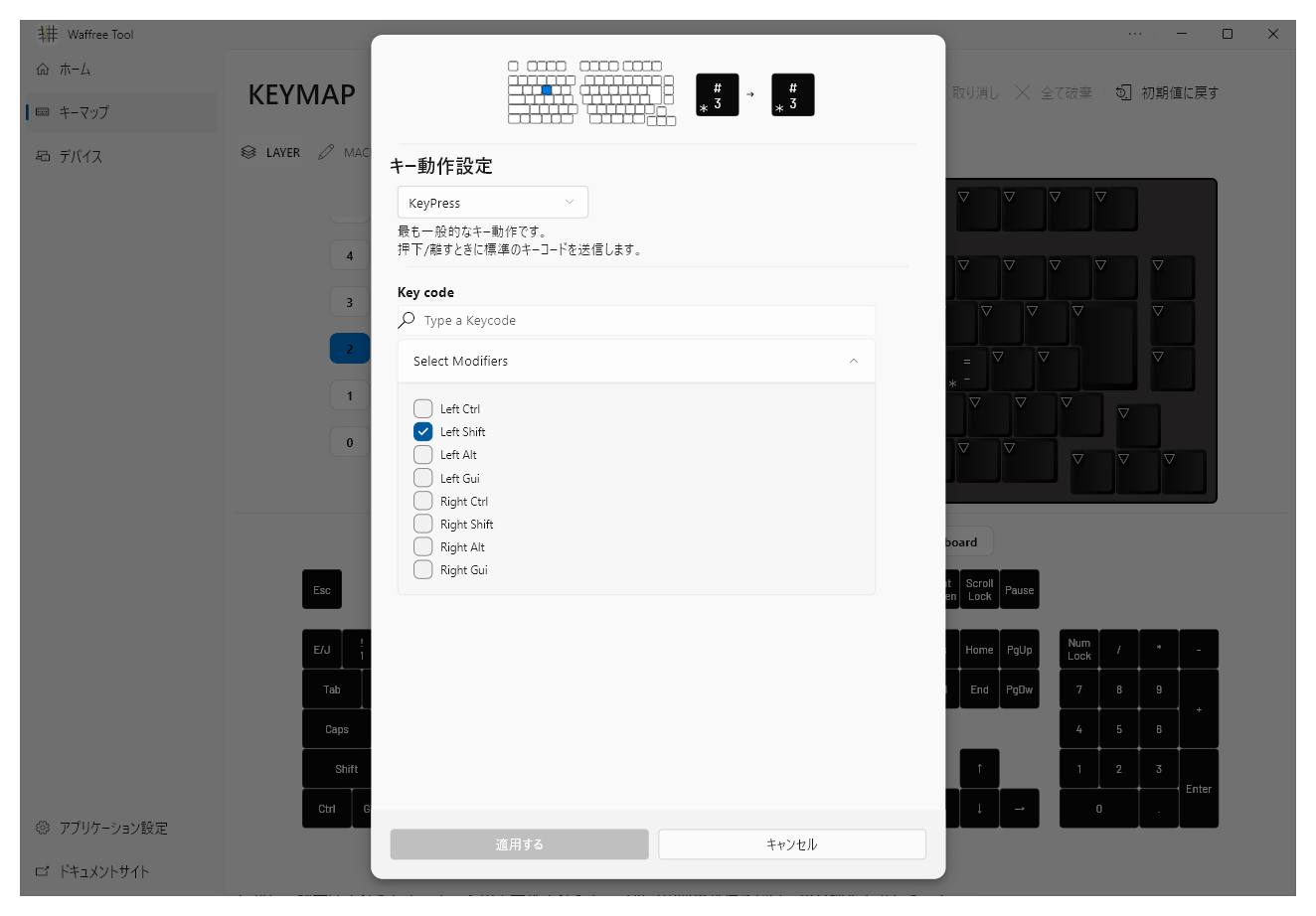
Task: Click the right # 3 key preview after arrow
Action: pyautogui.click(x=793, y=94)
